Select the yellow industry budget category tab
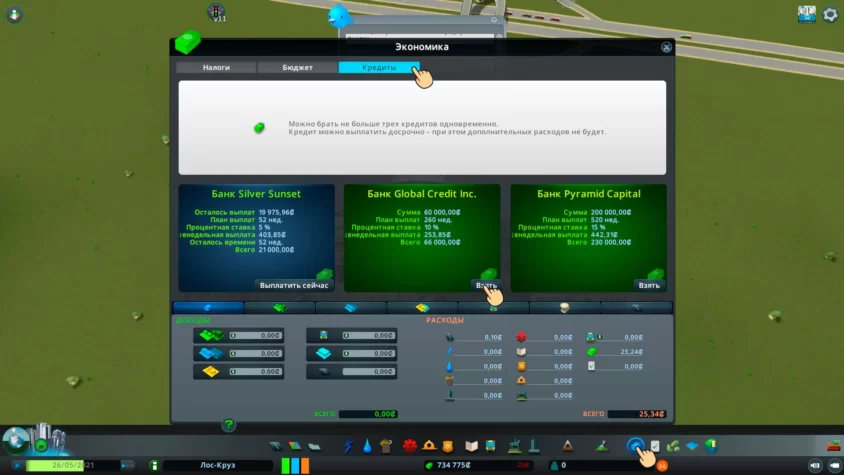 (x=422, y=308)
